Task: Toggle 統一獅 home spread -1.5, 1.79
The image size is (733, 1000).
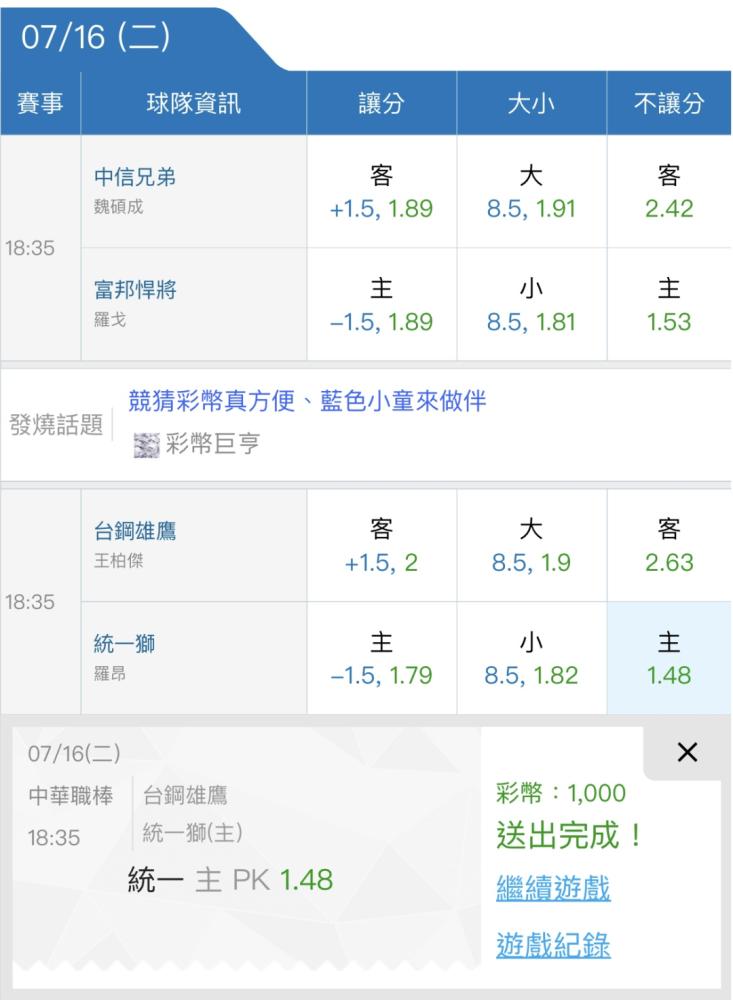Action: click(381, 658)
